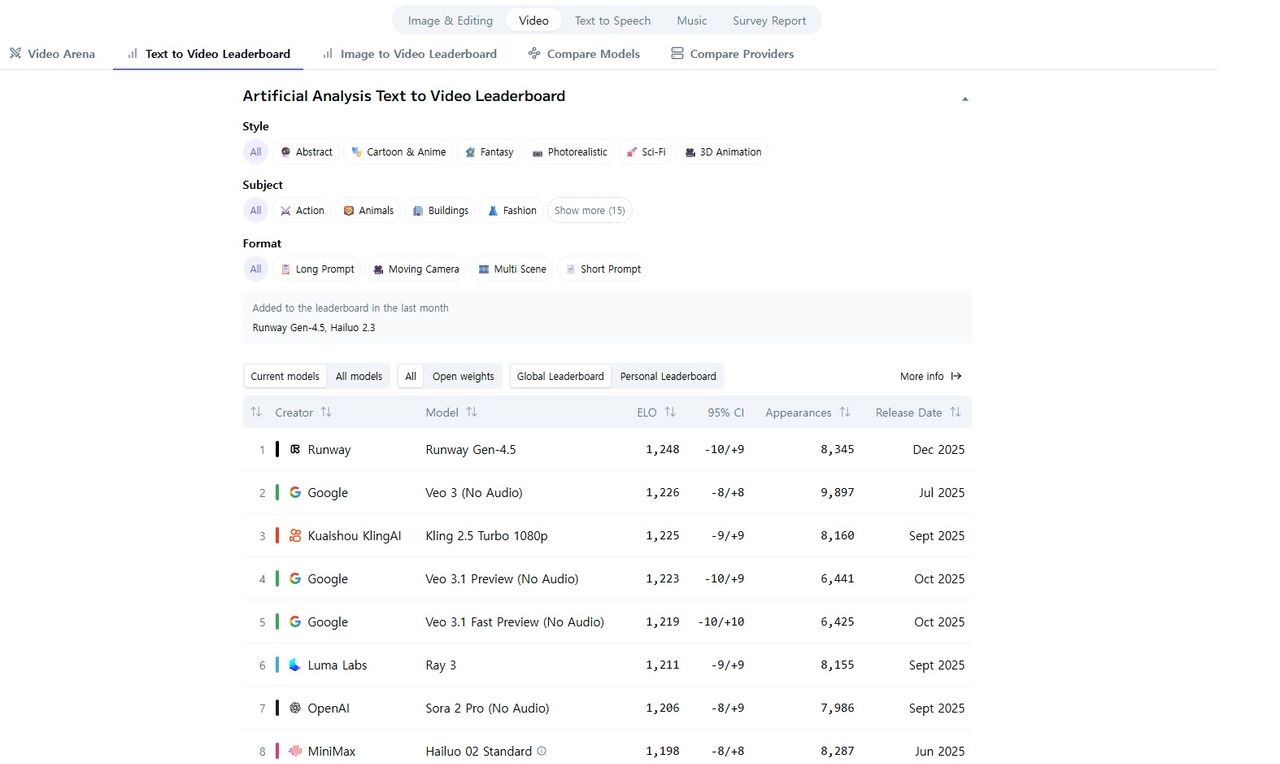Click the sort icon next to Appearances

click(845, 412)
